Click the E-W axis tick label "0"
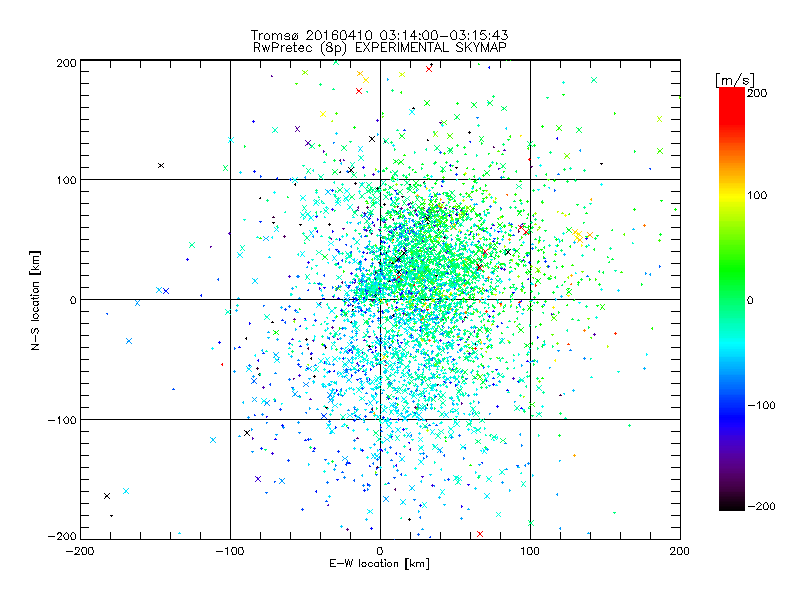The image size is (800, 600). 380,551
